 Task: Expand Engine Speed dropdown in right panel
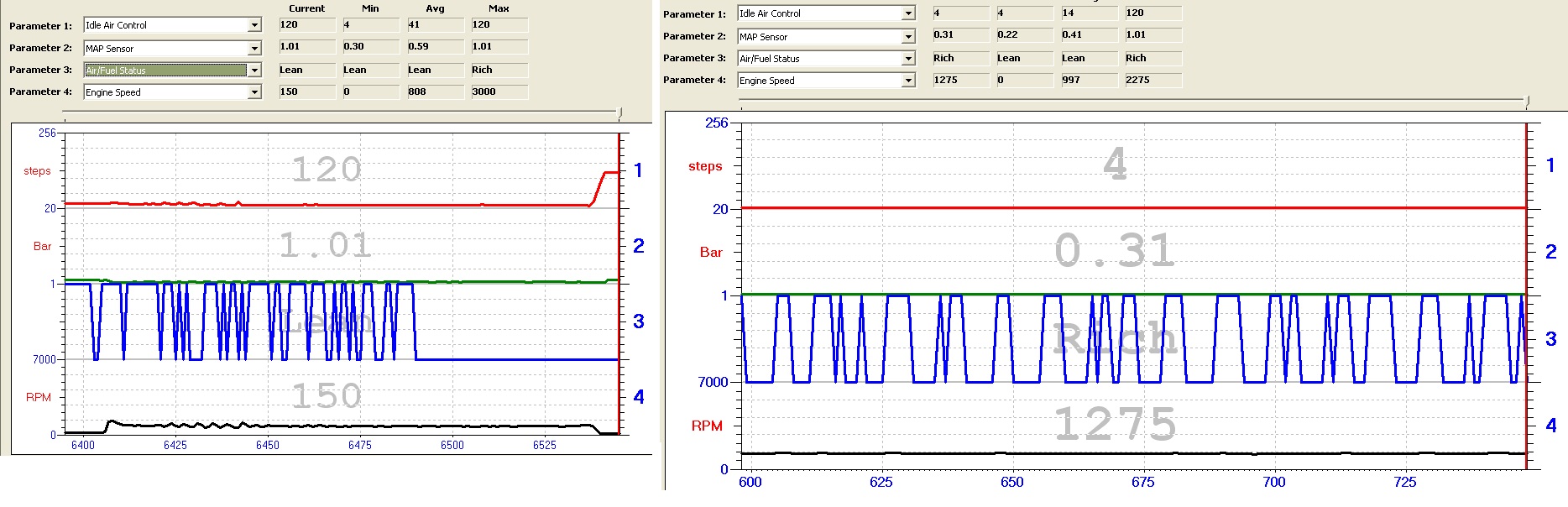(x=908, y=80)
